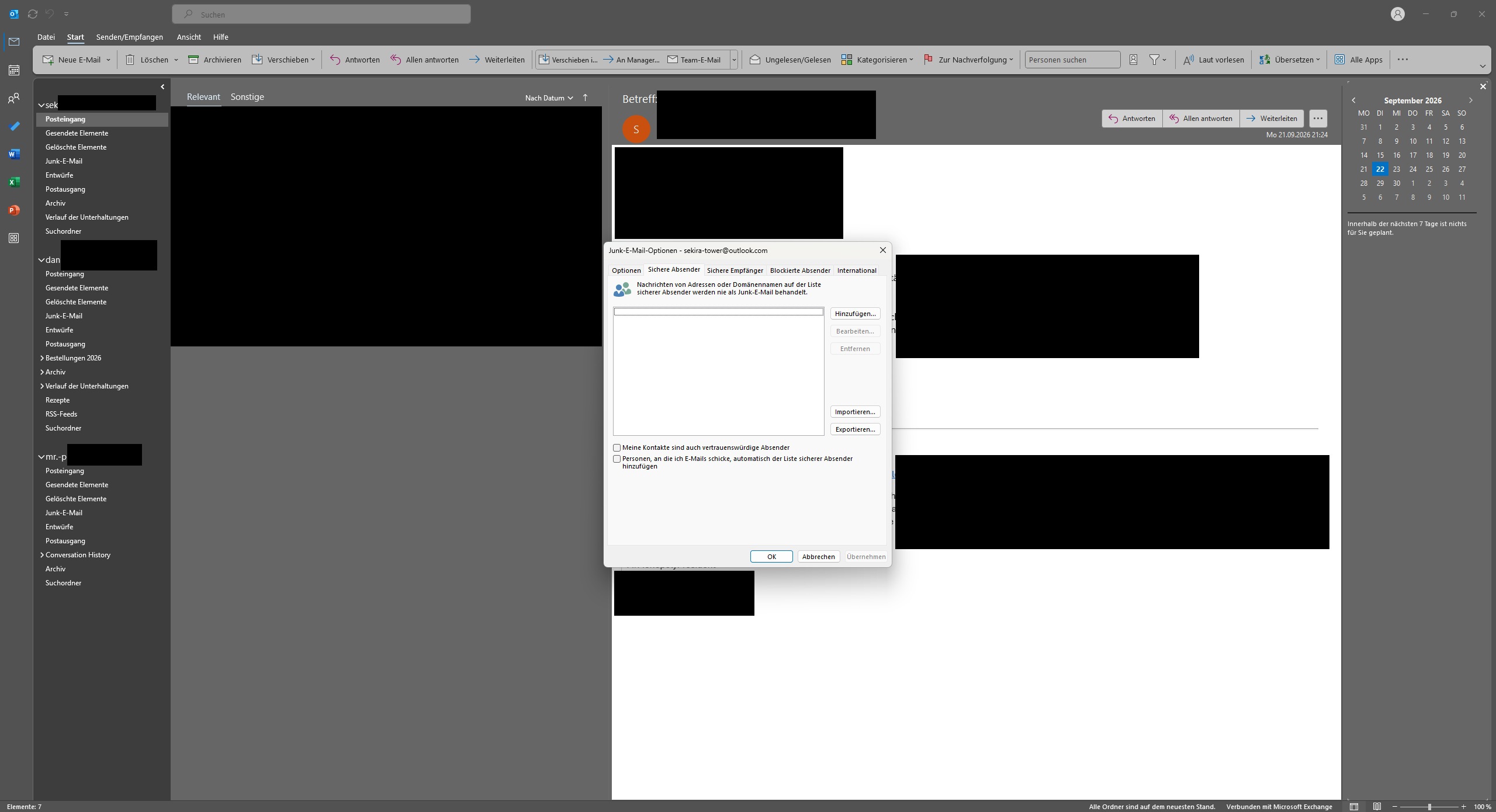Viewport: 1496px width, 812px height.
Task: Click Weiterleiten in the ribbon
Action: (x=497, y=60)
